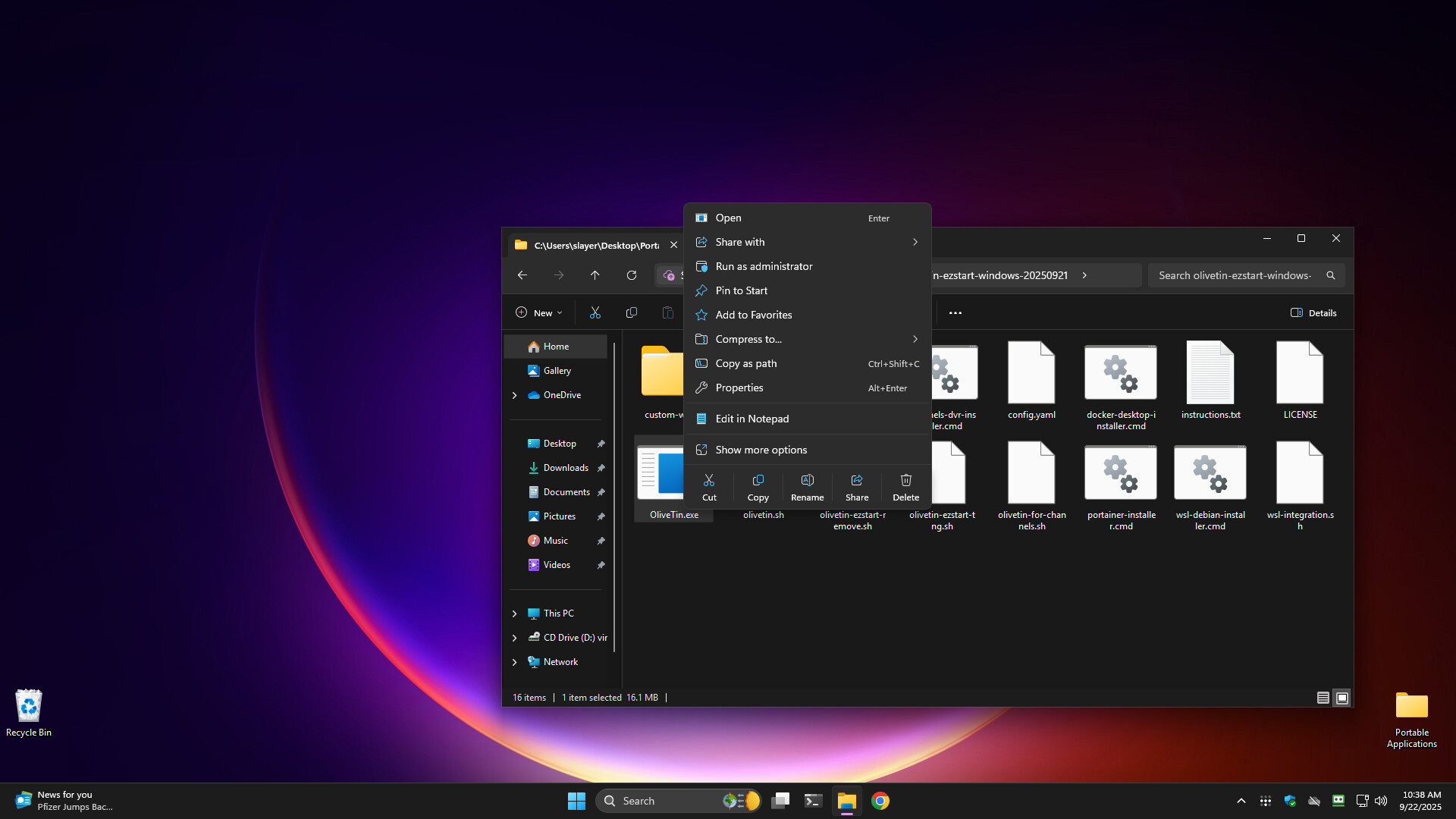Open the Downloads quick access folder
The image size is (1456, 819).
566,468
